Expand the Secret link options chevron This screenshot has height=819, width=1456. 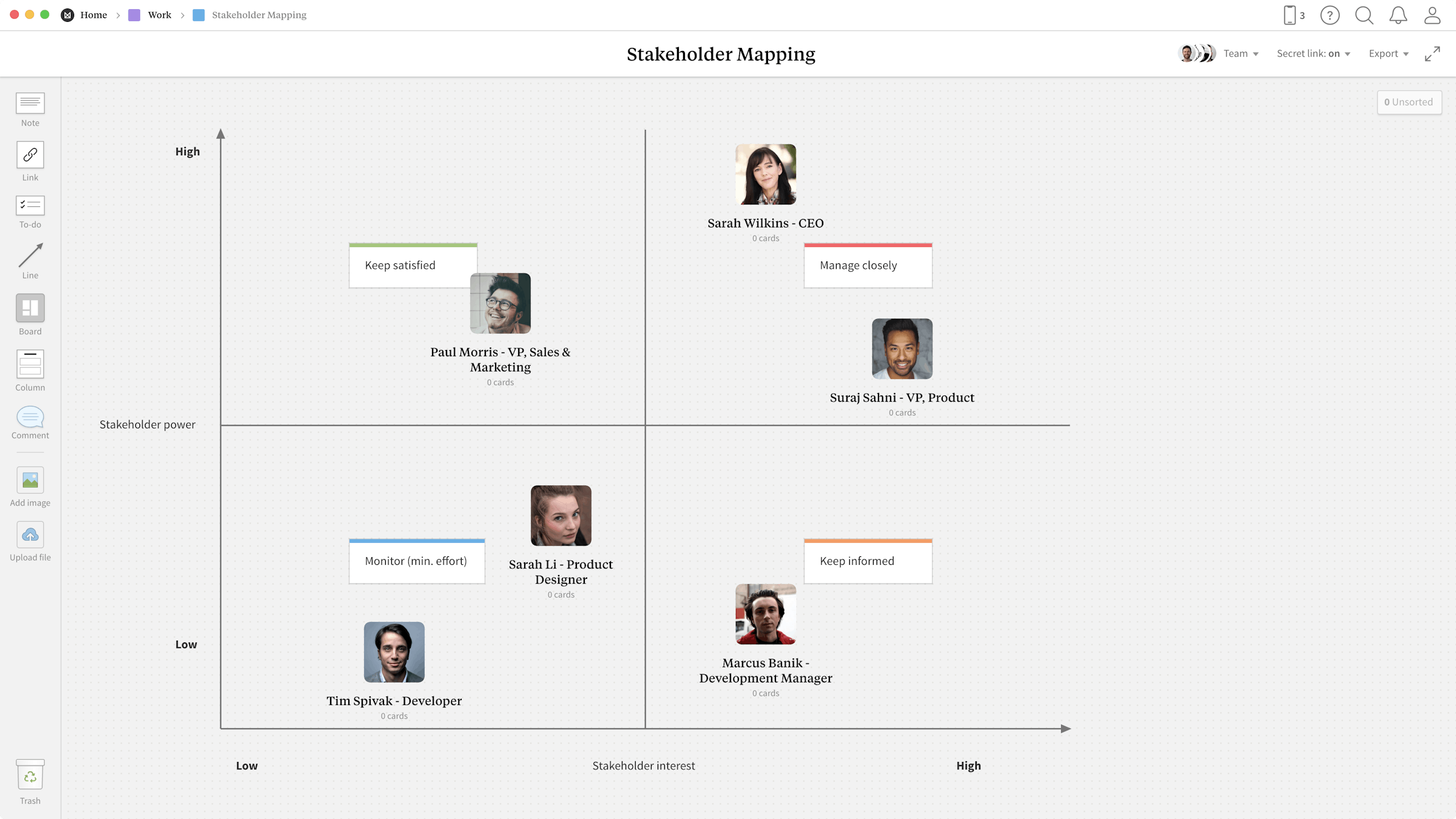click(x=1347, y=53)
